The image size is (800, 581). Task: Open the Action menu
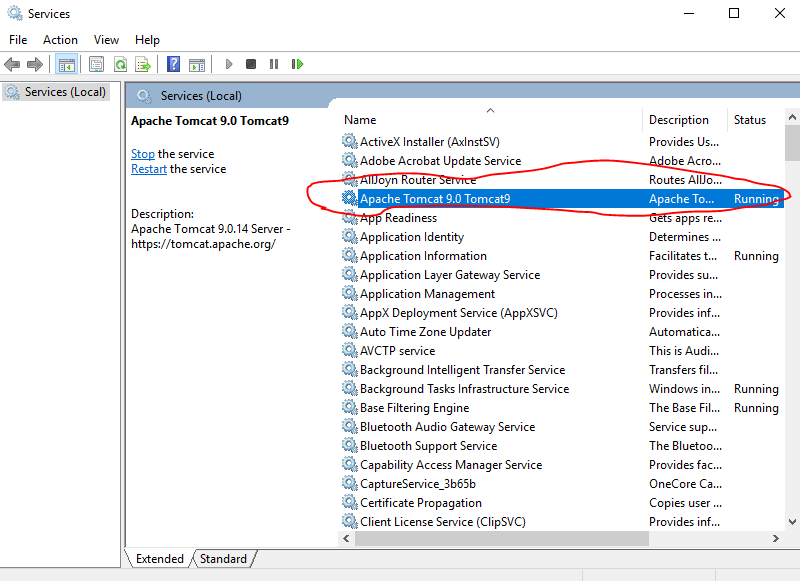click(x=60, y=40)
